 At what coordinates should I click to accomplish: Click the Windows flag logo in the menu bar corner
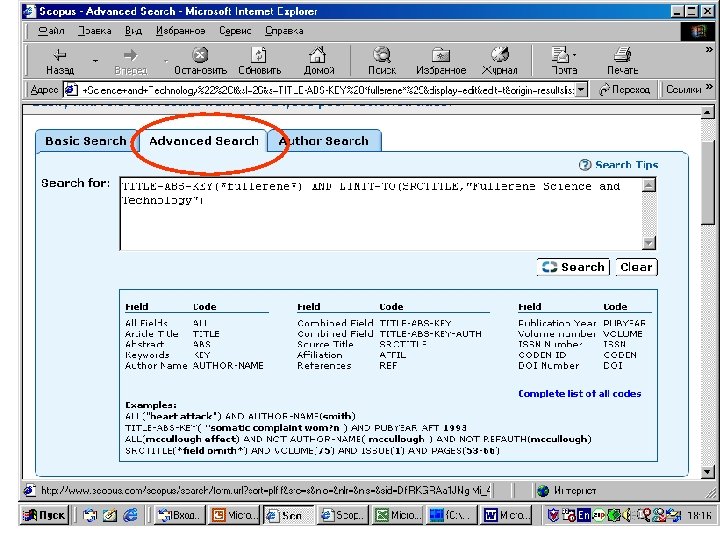click(698, 31)
